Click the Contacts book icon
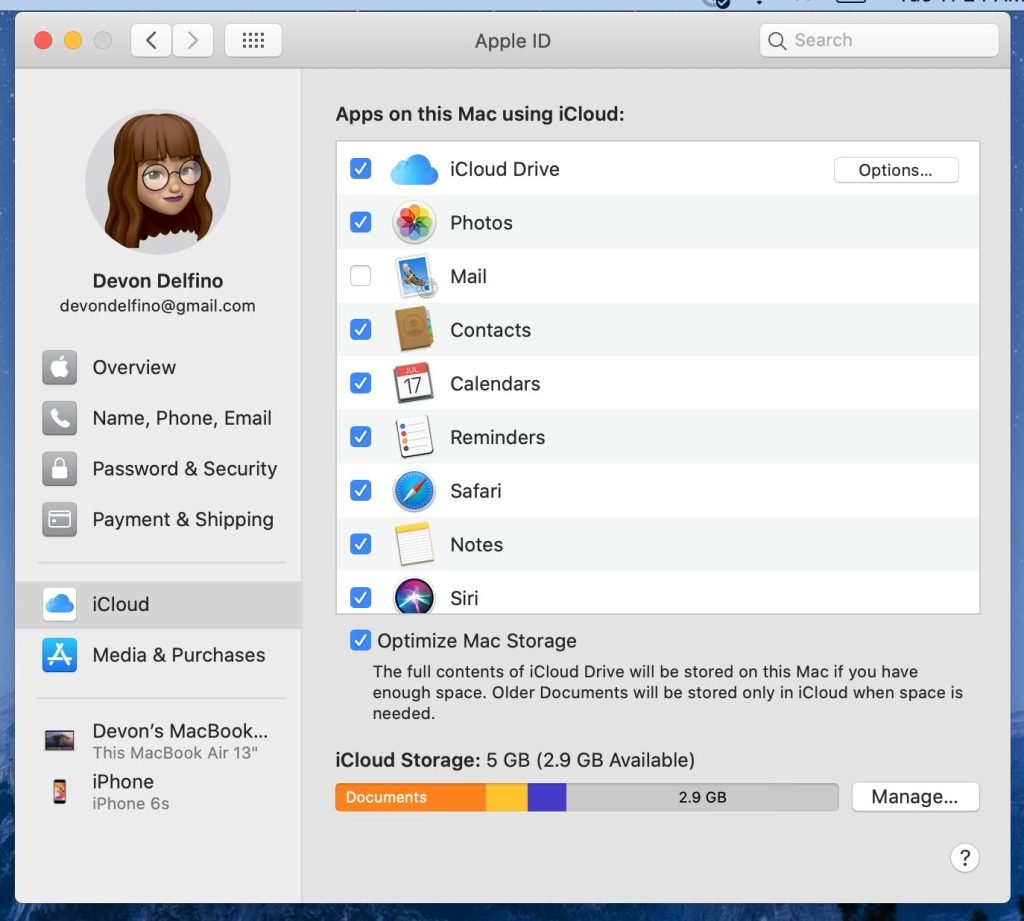 pos(414,330)
